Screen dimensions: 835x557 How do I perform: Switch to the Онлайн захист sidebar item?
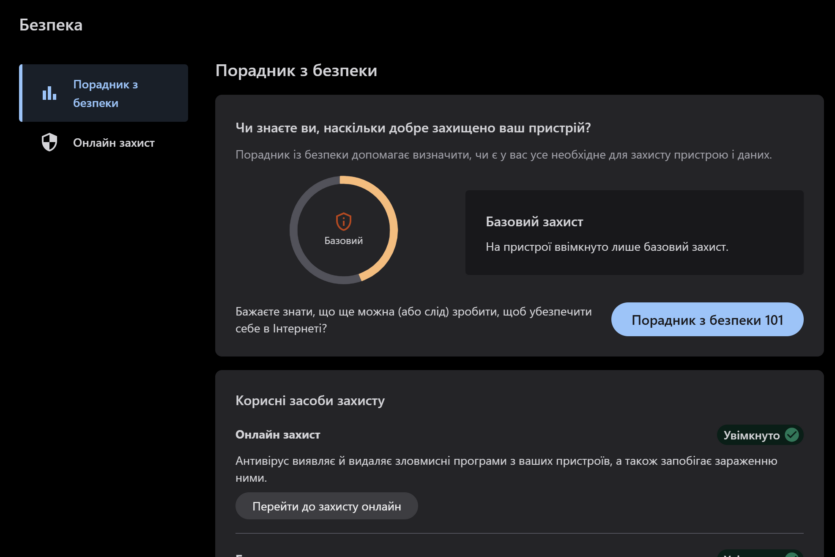[104, 143]
